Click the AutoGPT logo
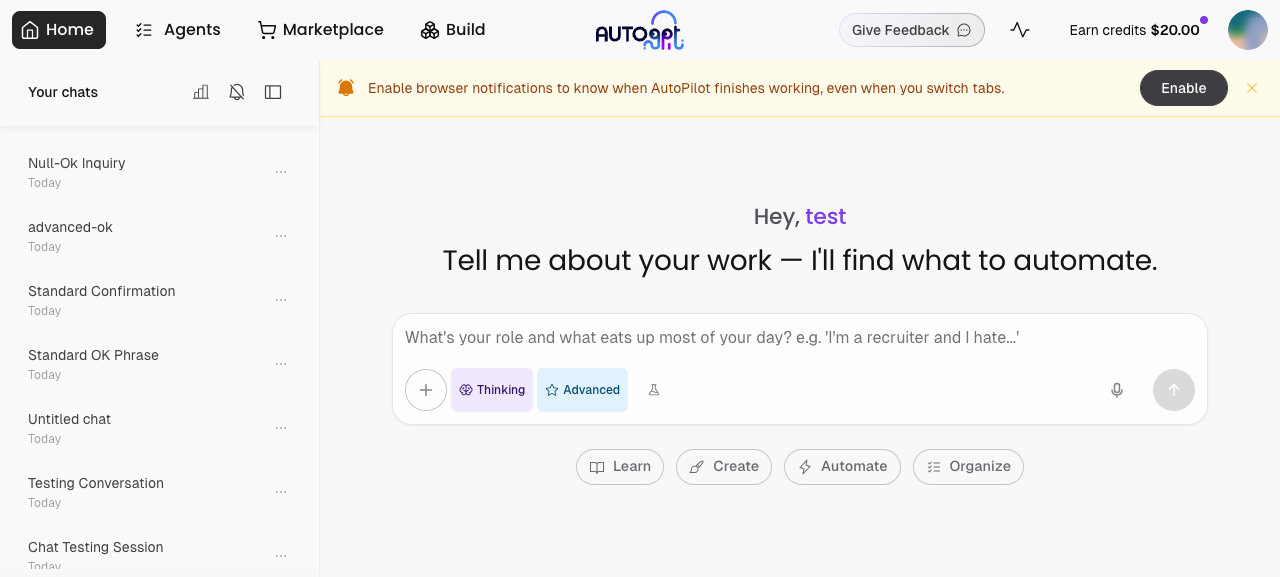Image resolution: width=1280 pixels, height=577 pixels. point(640,31)
